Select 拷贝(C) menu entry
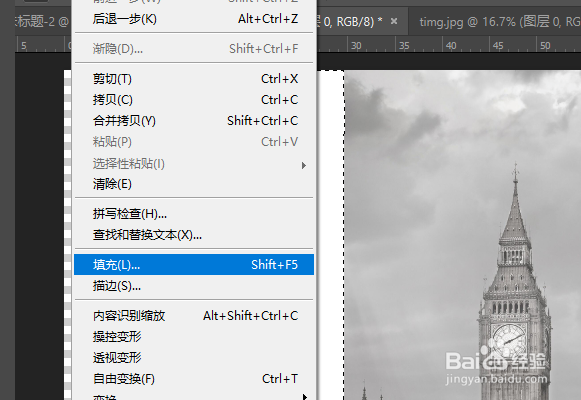Image resolution: width=581 pixels, height=400 pixels. pos(194,100)
